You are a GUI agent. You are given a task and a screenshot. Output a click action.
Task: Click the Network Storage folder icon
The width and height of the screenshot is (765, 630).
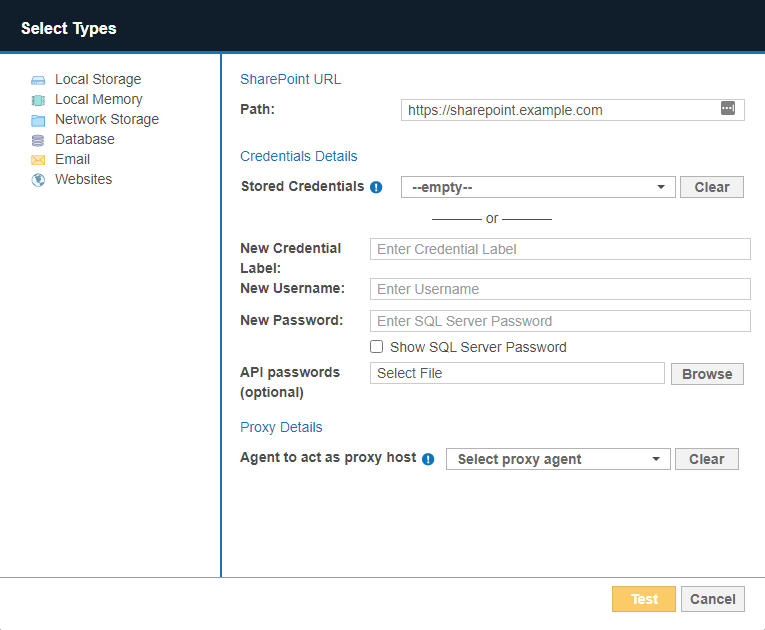point(38,120)
